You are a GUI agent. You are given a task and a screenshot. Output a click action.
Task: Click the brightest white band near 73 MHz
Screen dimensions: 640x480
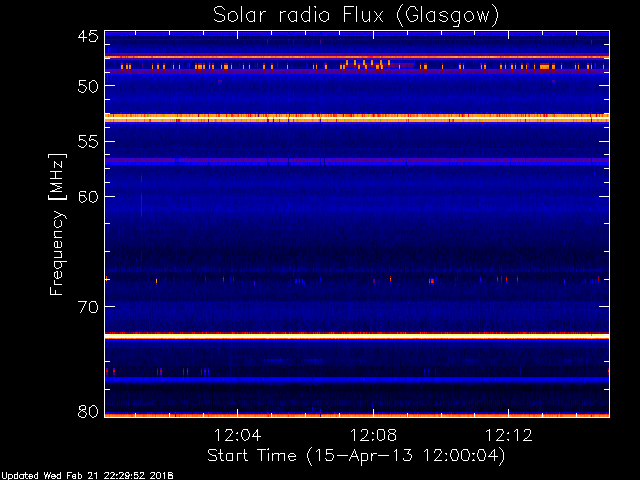coord(357,336)
